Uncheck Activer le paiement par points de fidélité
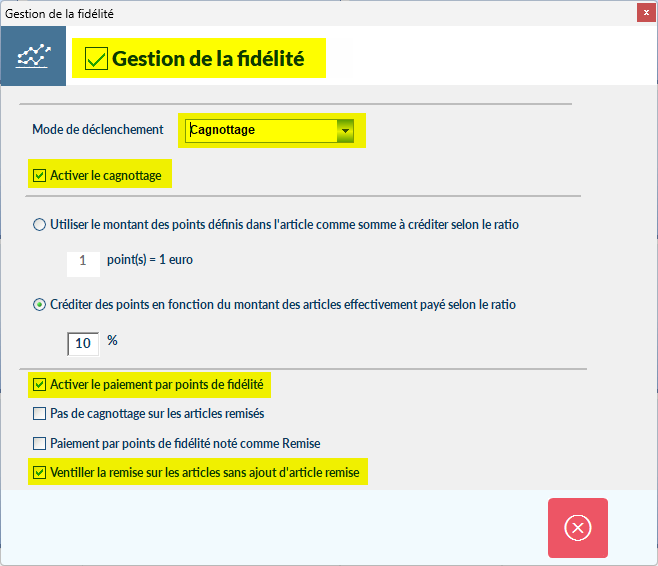The width and height of the screenshot is (658, 566). click(39, 384)
